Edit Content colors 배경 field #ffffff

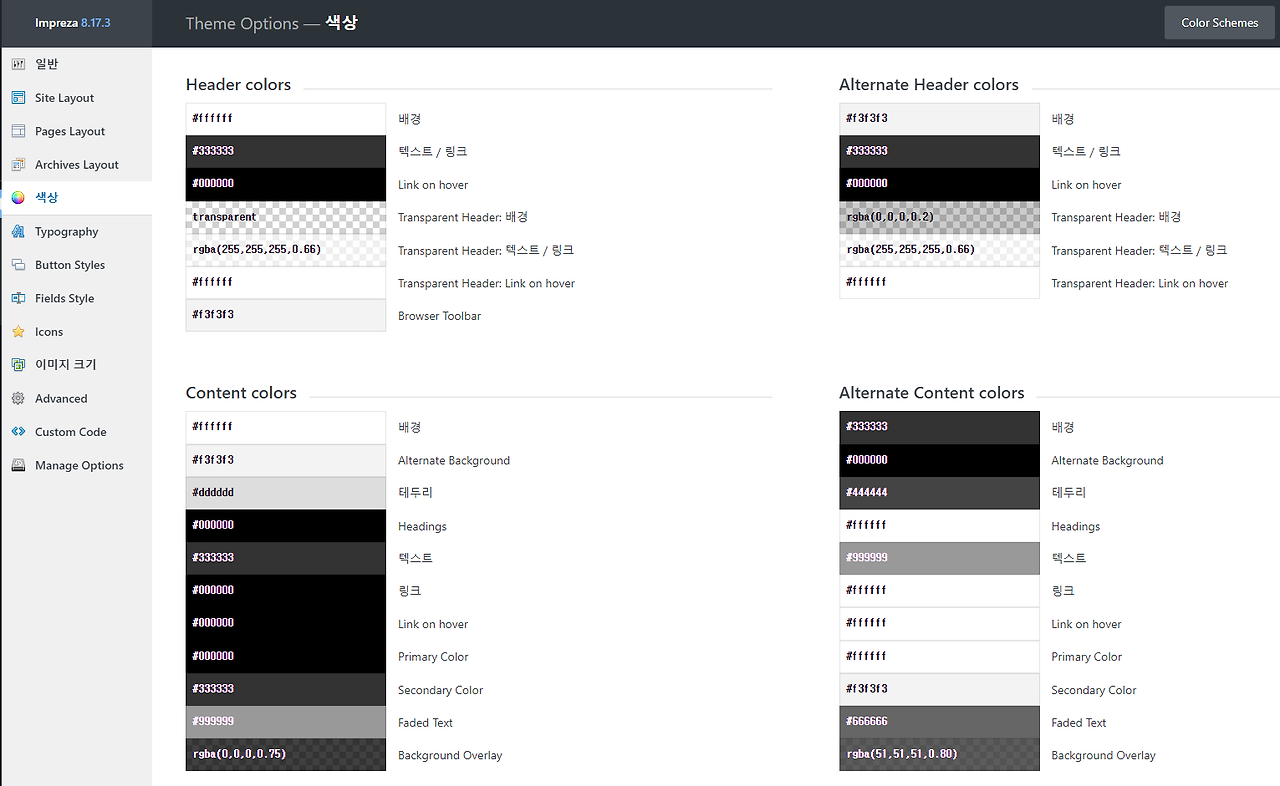286,427
